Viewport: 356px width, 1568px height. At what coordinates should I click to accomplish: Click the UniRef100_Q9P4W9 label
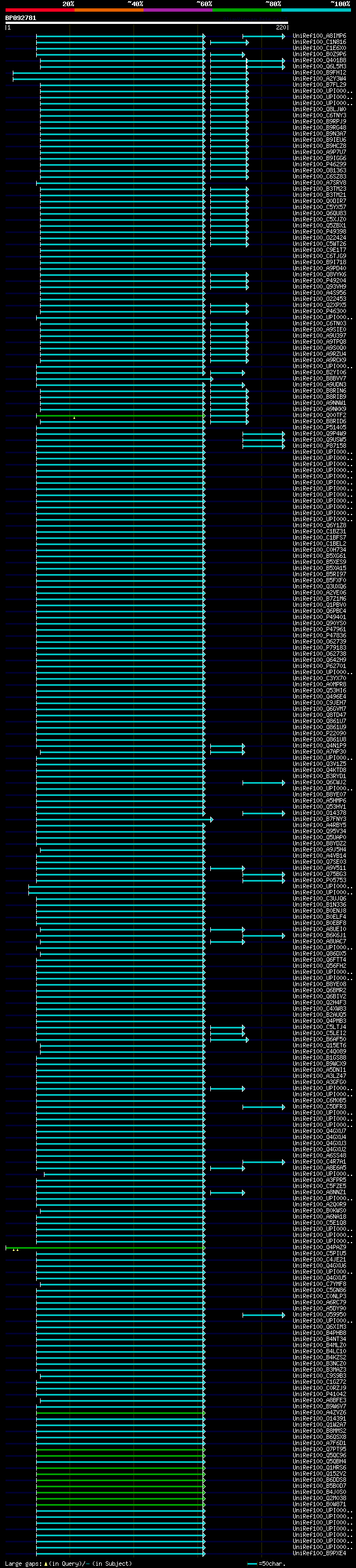319,433
